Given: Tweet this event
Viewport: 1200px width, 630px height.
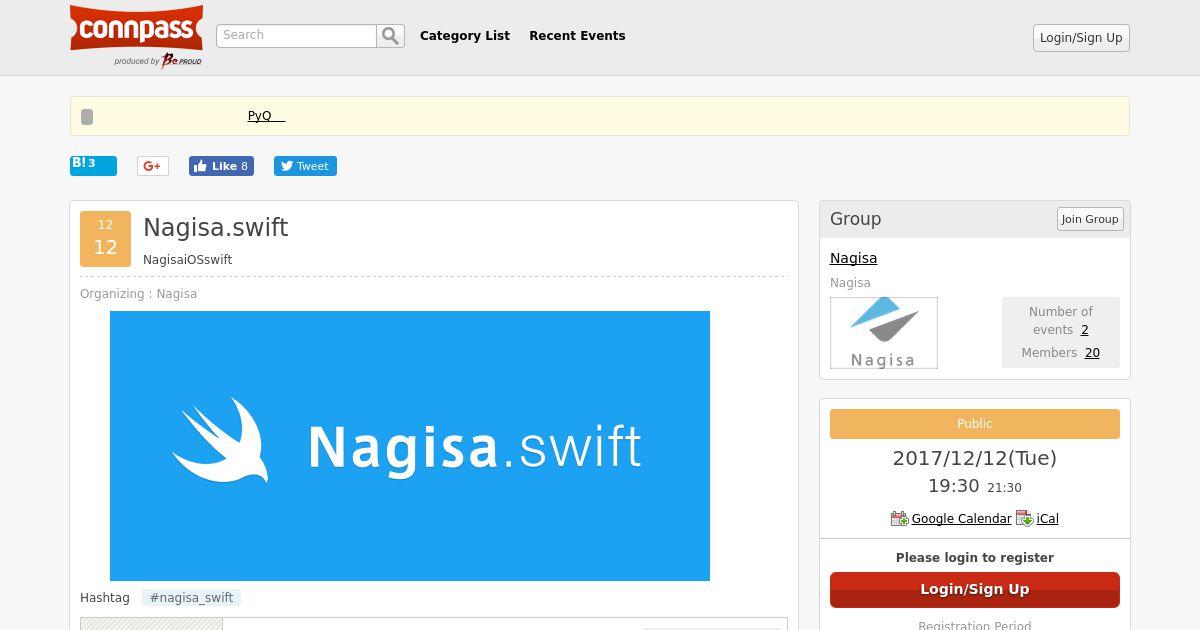Looking at the screenshot, I should 305,166.
